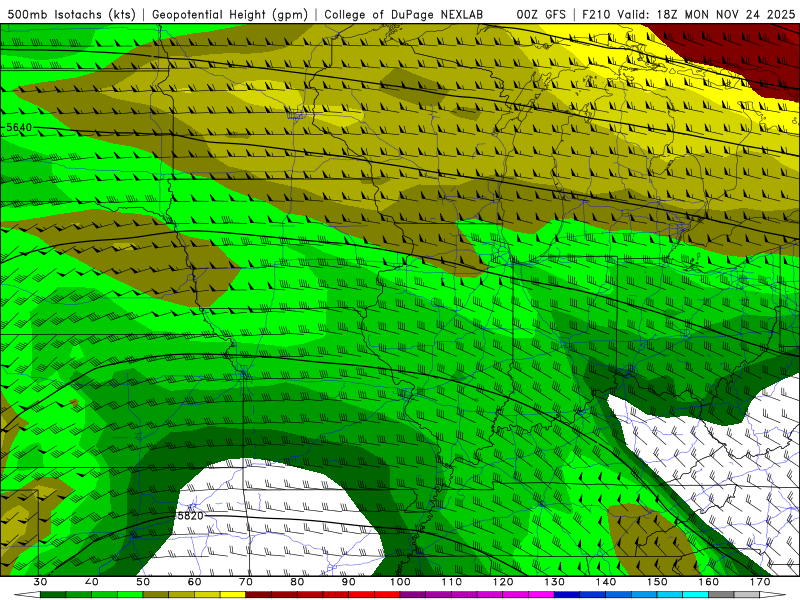Image resolution: width=800 pixels, height=600 pixels.
Task: Click the legend value 30
Action: [x=40, y=582]
